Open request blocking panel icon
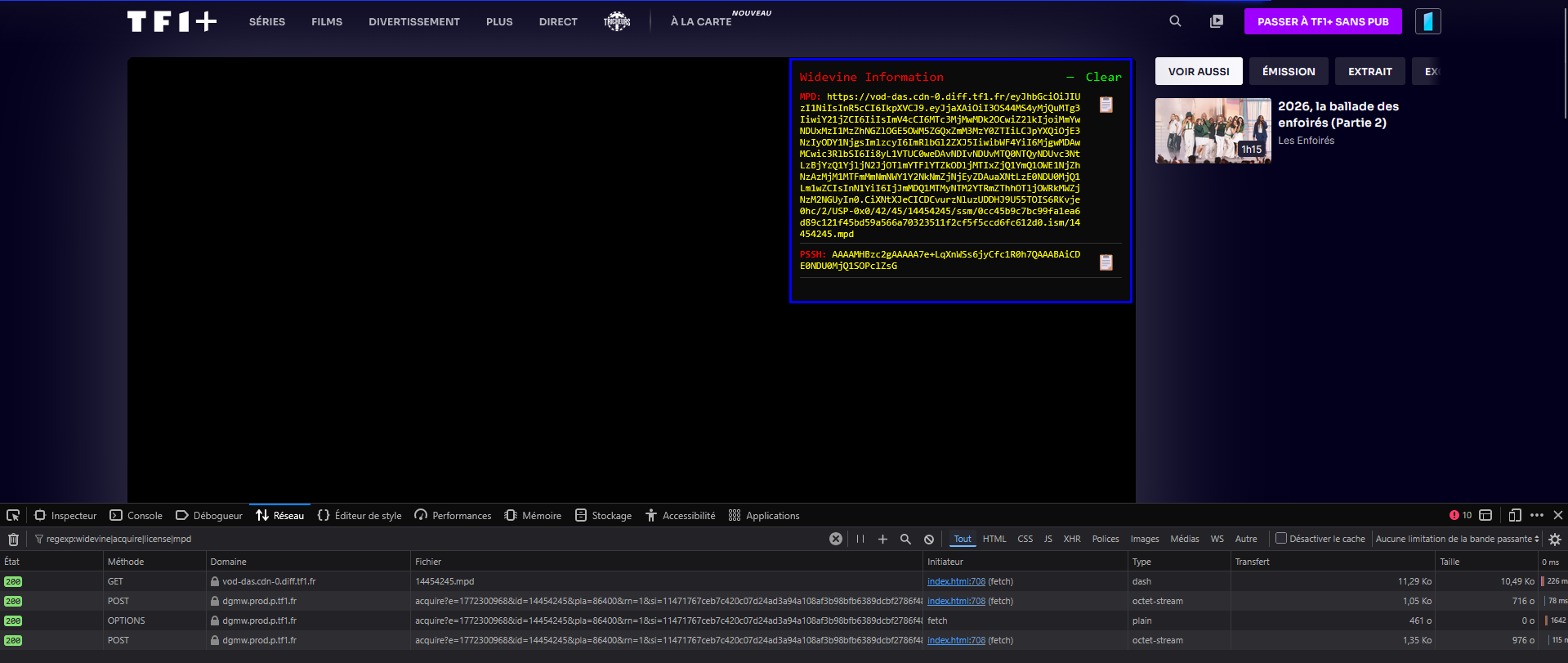This screenshot has width=1568, height=663. 929,539
